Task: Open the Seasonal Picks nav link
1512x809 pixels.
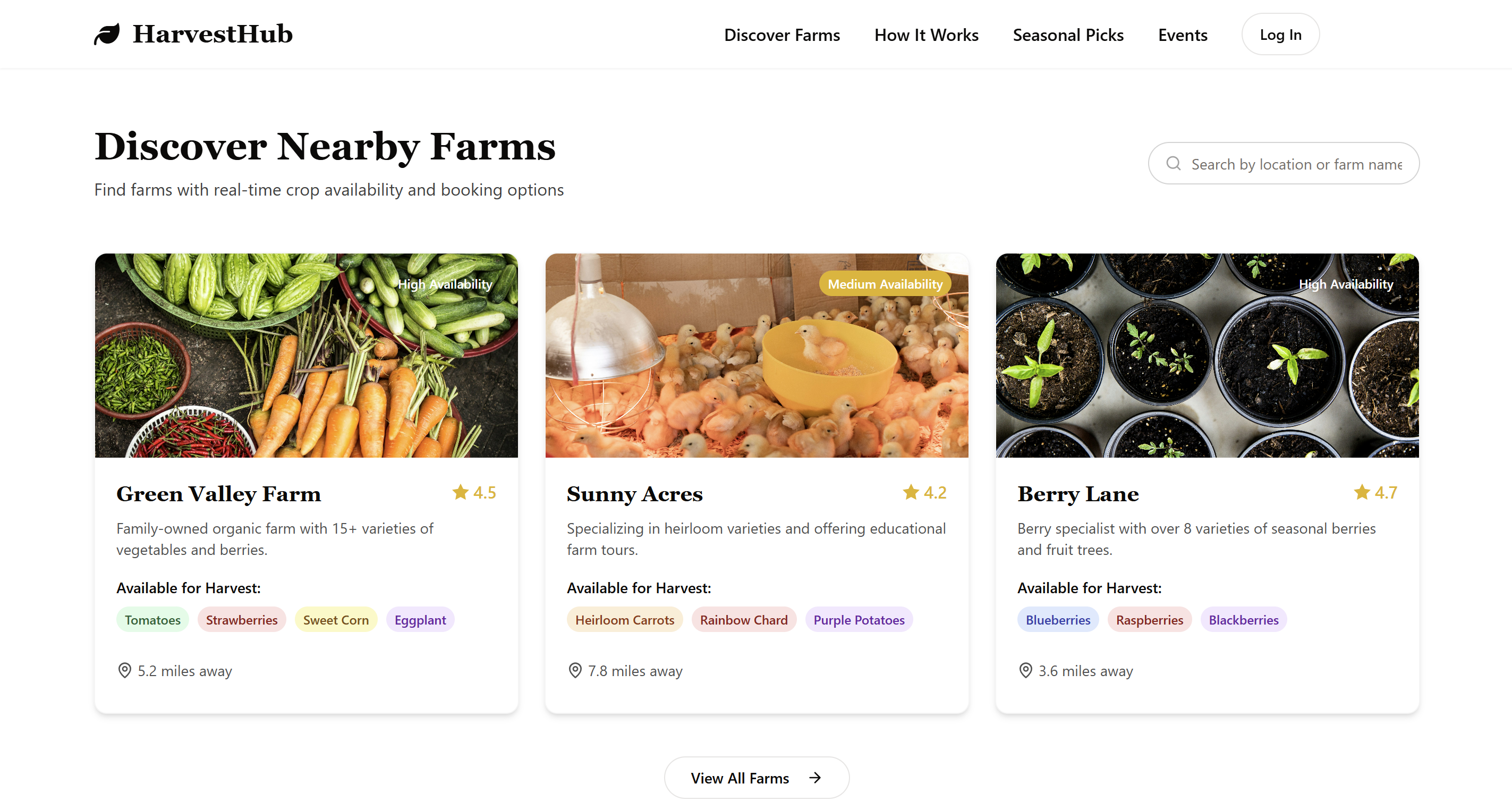Action: click(x=1068, y=35)
